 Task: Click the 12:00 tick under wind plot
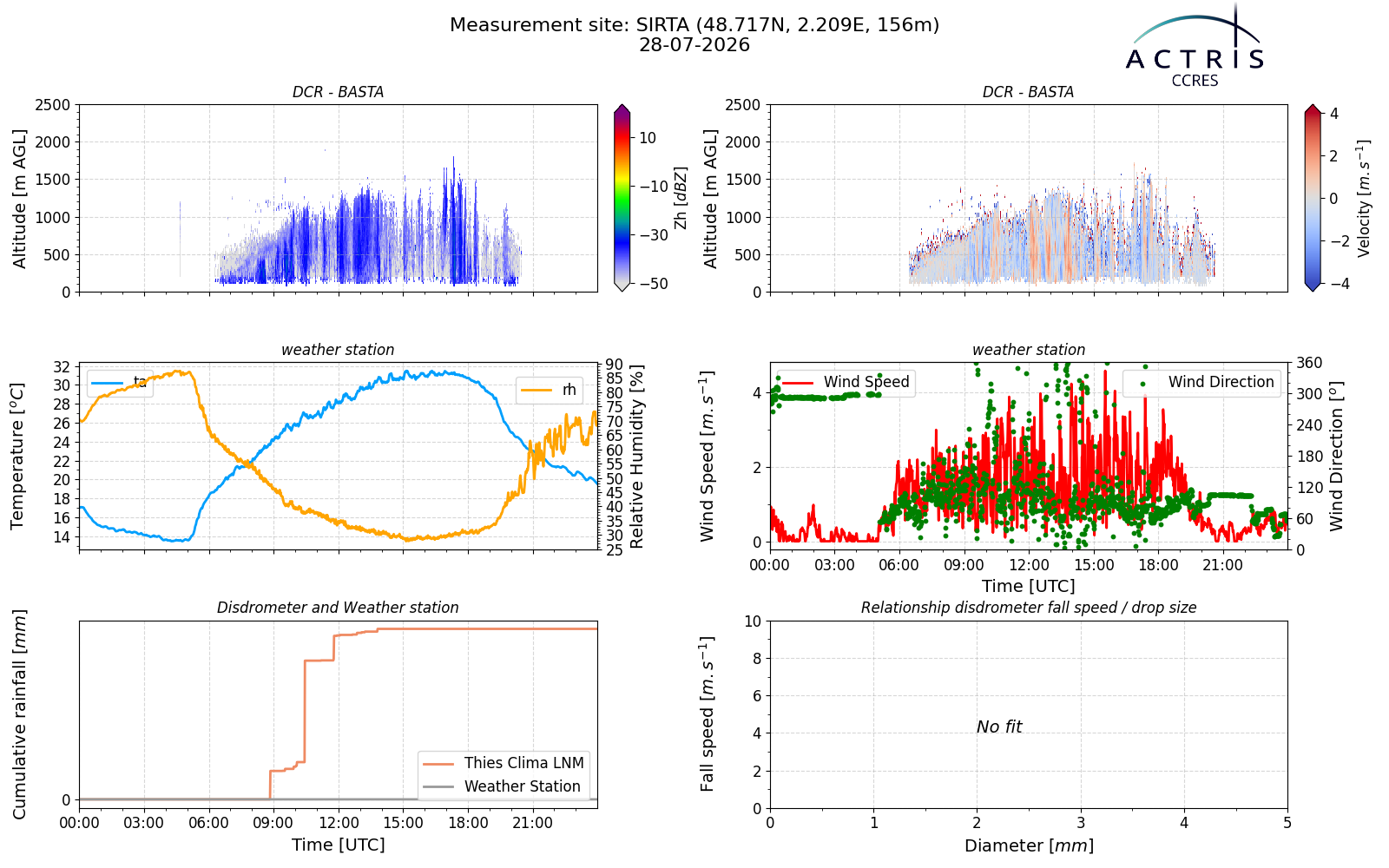click(x=1029, y=565)
